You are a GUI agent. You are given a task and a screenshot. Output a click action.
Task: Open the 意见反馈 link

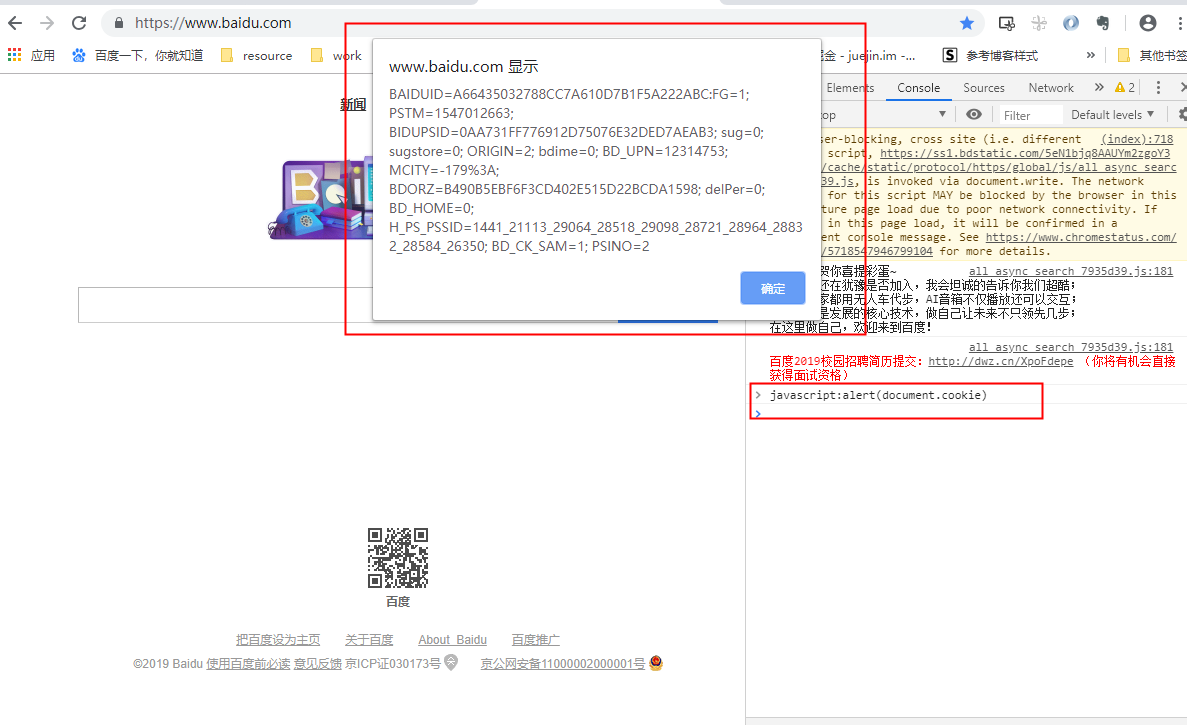(317, 664)
